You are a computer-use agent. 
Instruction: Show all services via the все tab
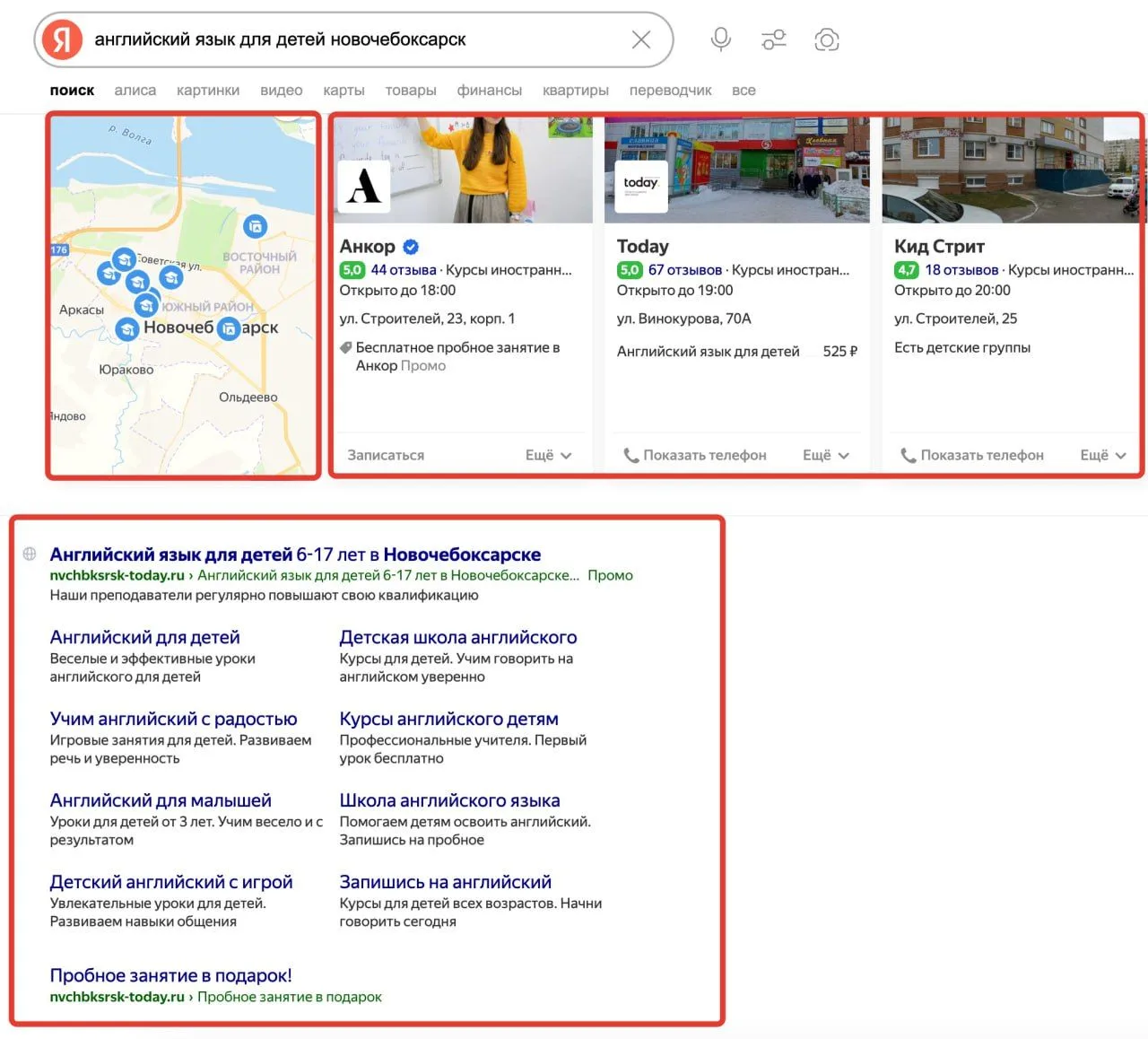pyautogui.click(x=744, y=90)
